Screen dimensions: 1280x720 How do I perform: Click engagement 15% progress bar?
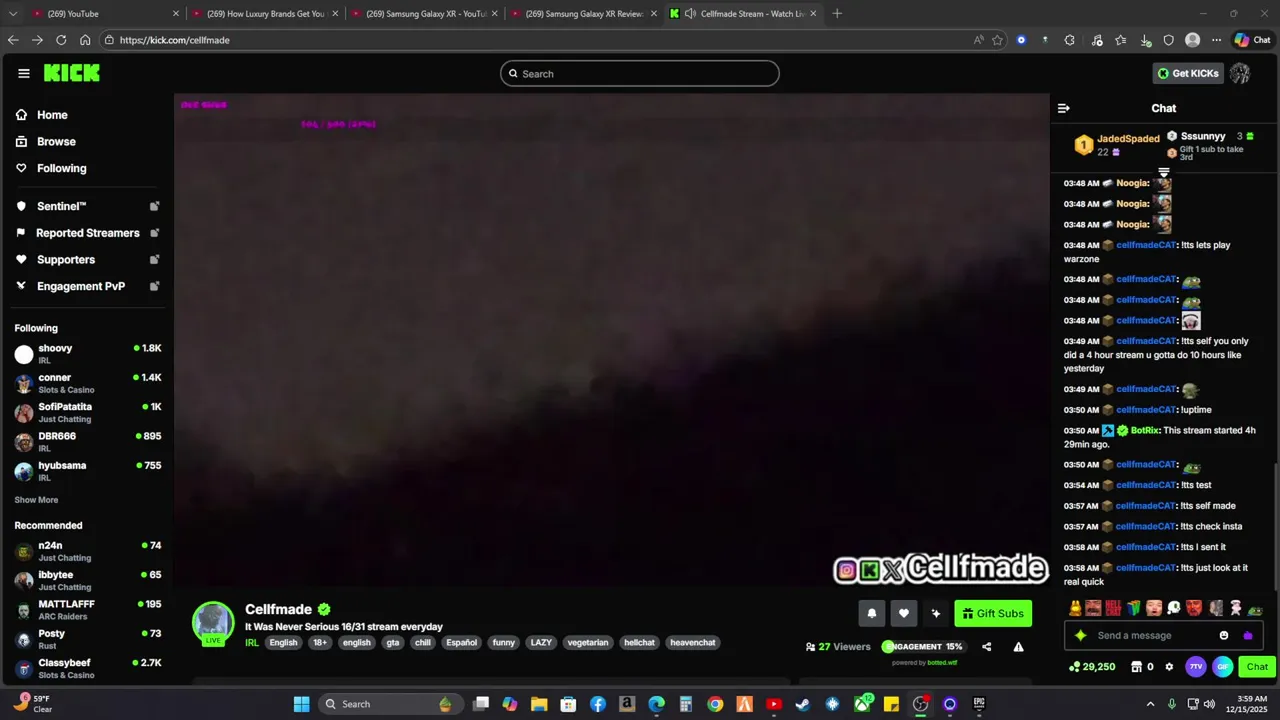tap(923, 647)
